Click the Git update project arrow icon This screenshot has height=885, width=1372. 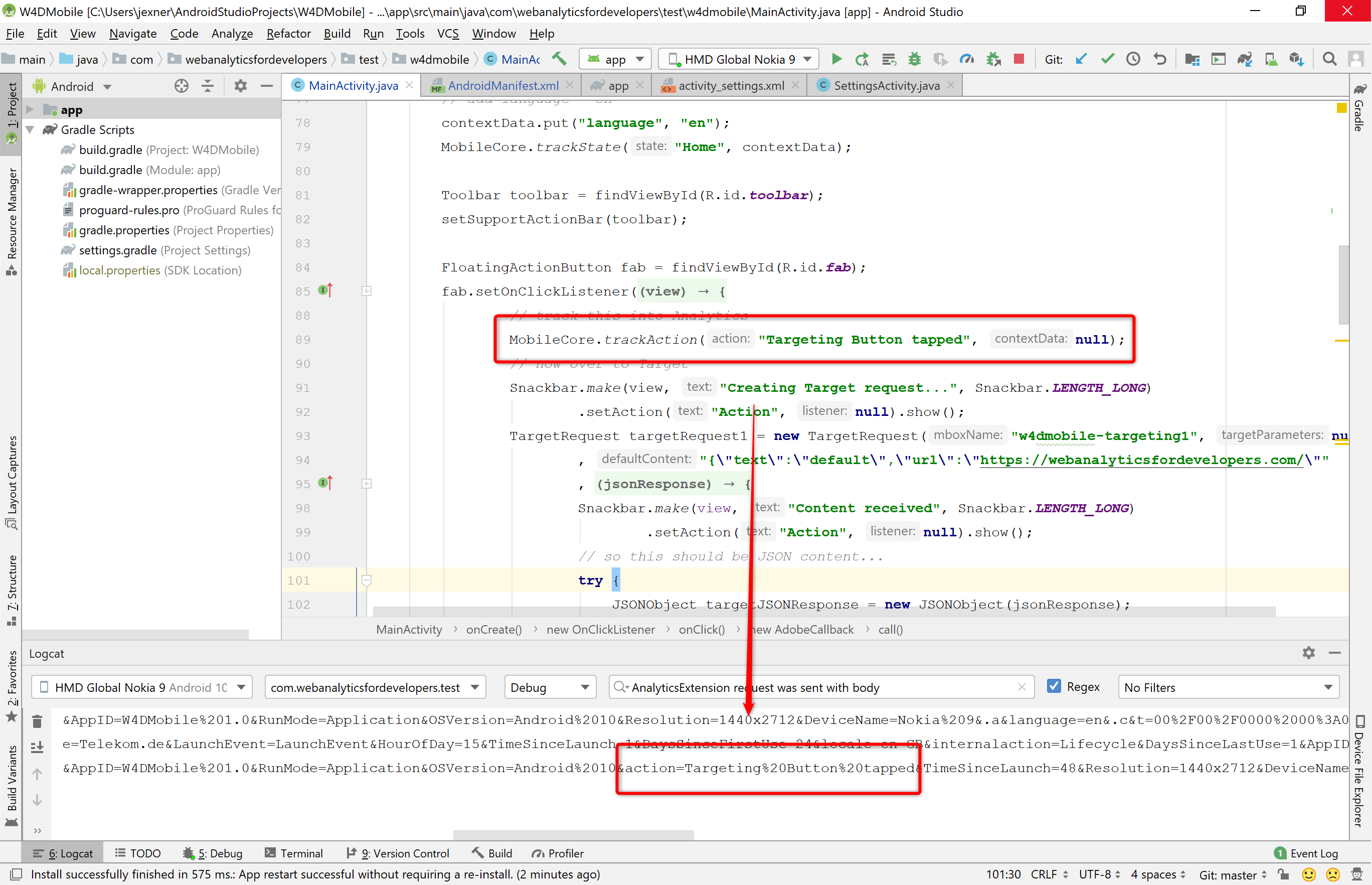click(x=1081, y=59)
